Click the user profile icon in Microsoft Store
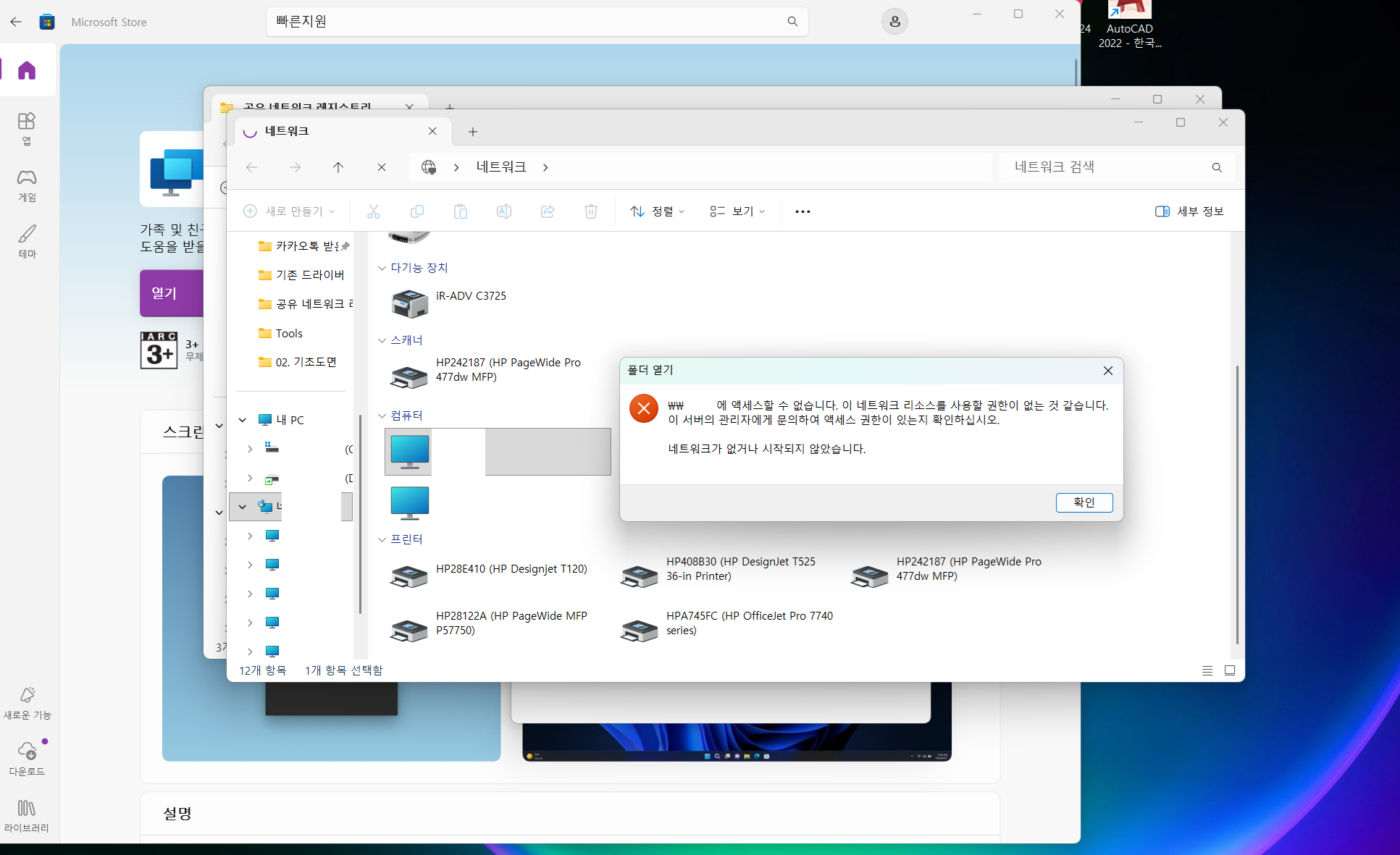Screen dimensions: 1400x855 pyautogui.click(x=895, y=22)
